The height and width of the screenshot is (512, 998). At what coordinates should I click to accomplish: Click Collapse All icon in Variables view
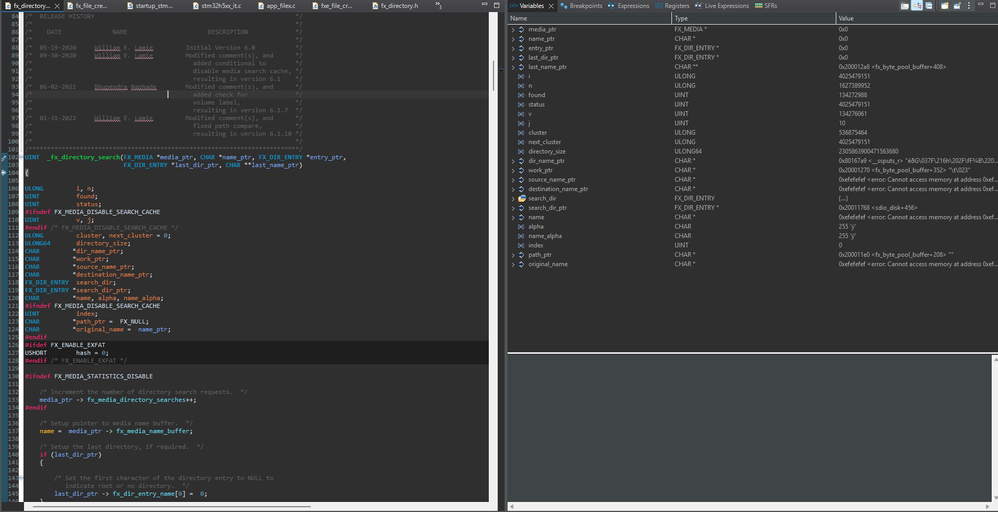(929, 6)
